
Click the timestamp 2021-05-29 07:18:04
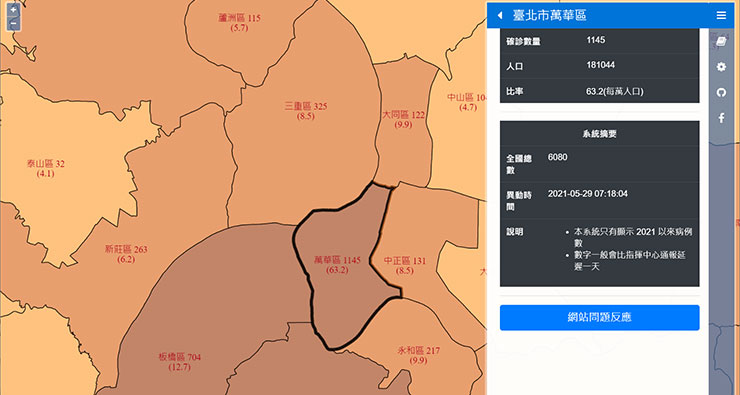point(588,194)
